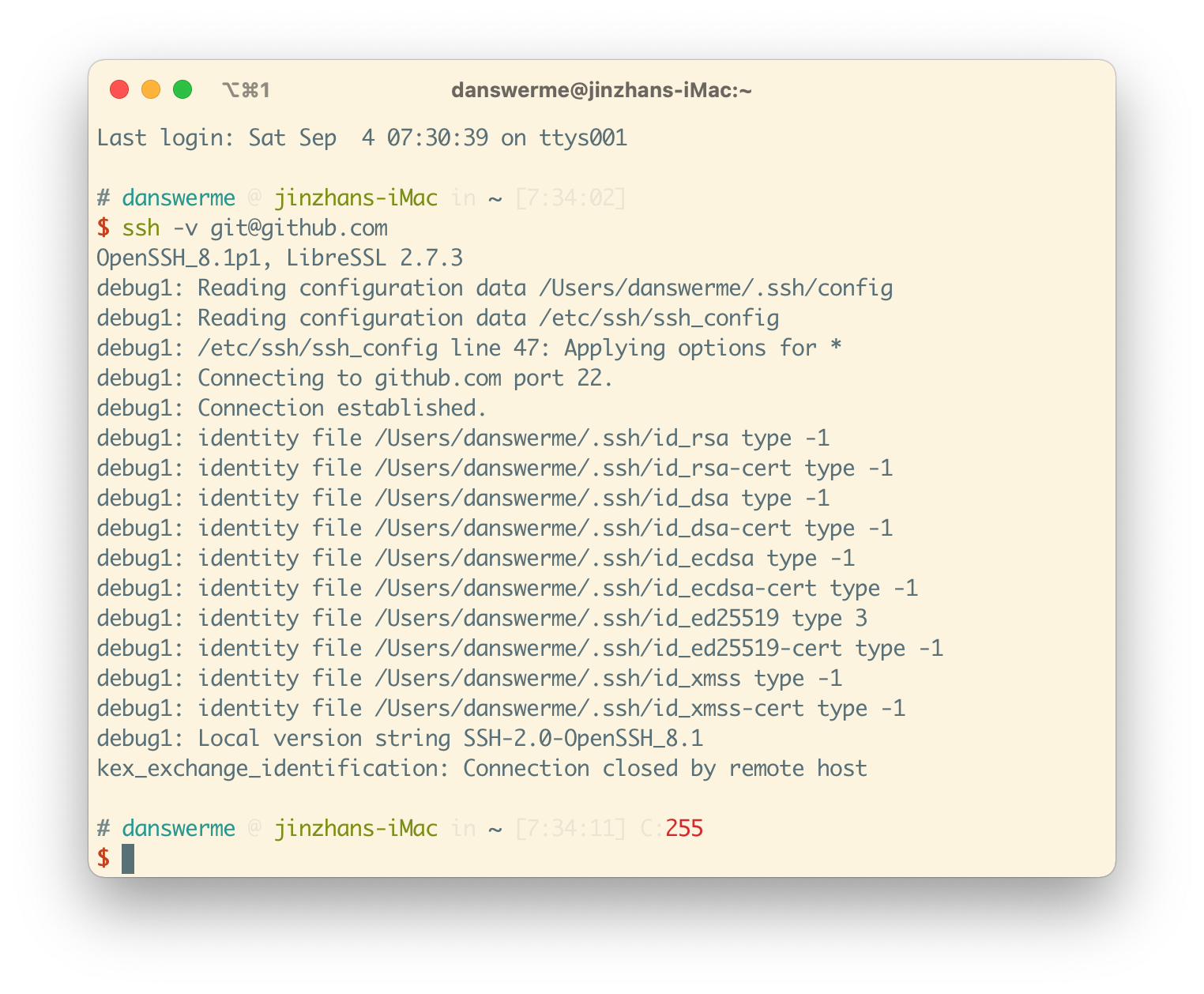
Task: Click the terminal cursor block at bottom prompt
Action: point(128,858)
